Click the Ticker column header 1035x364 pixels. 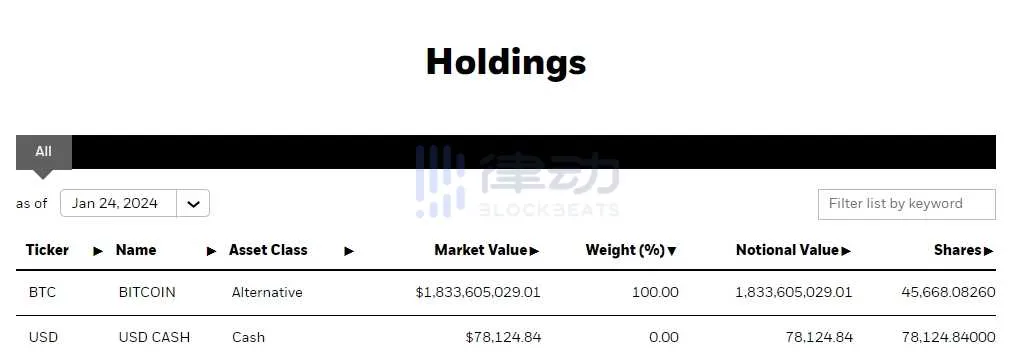point(48,250)
